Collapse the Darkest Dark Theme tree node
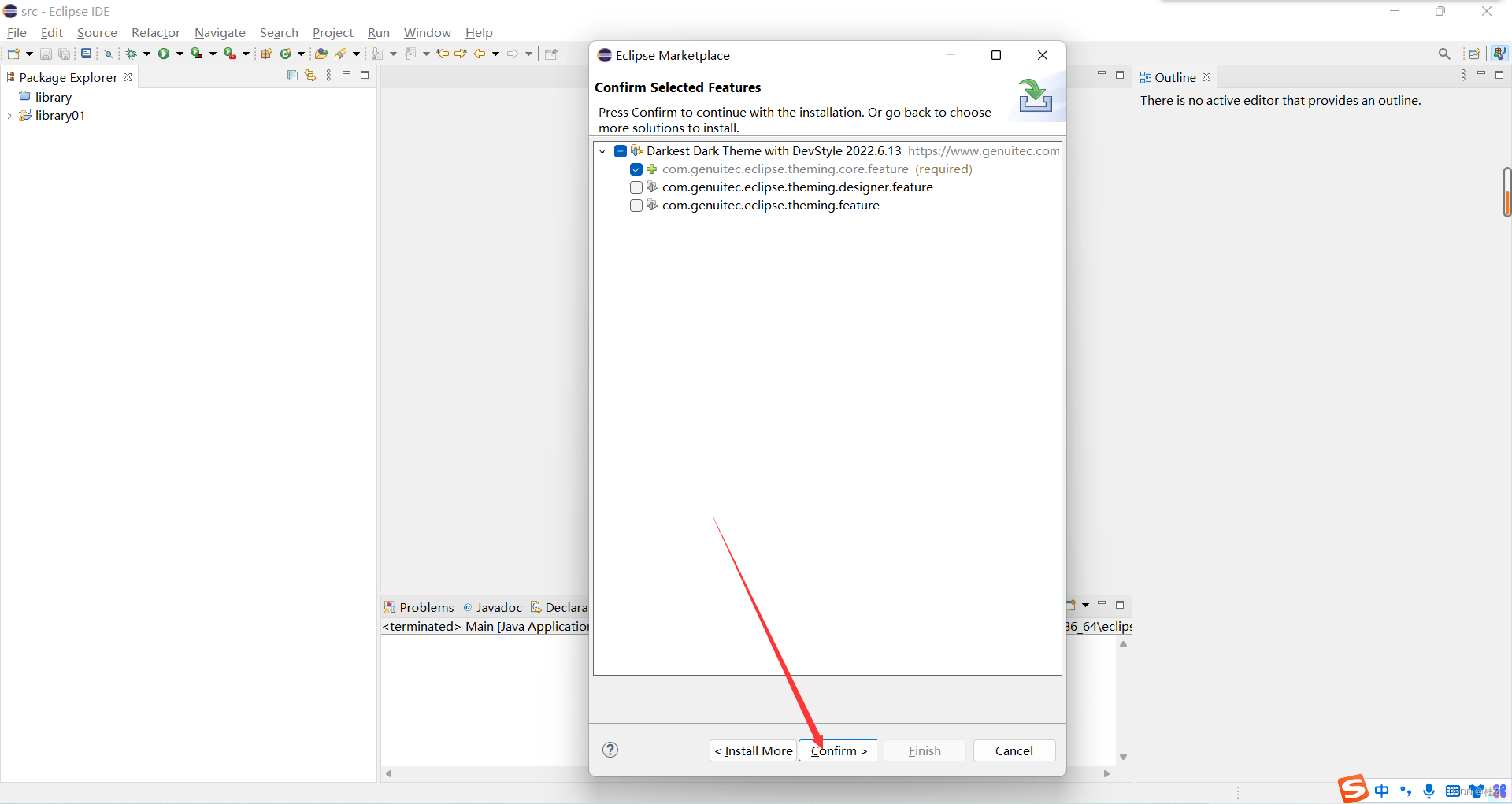Image resolution: width=1512 pixels, height=804 pixels. click(602, 151)
